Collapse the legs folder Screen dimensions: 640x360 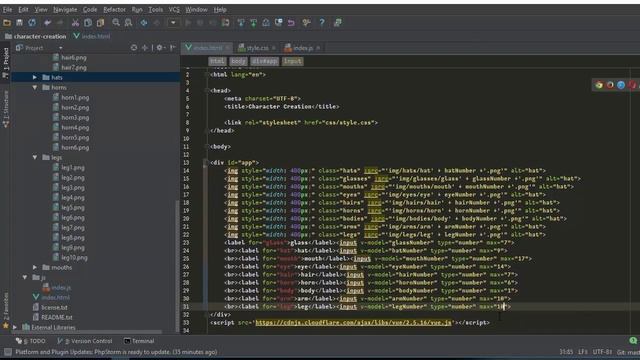[35, 157]
